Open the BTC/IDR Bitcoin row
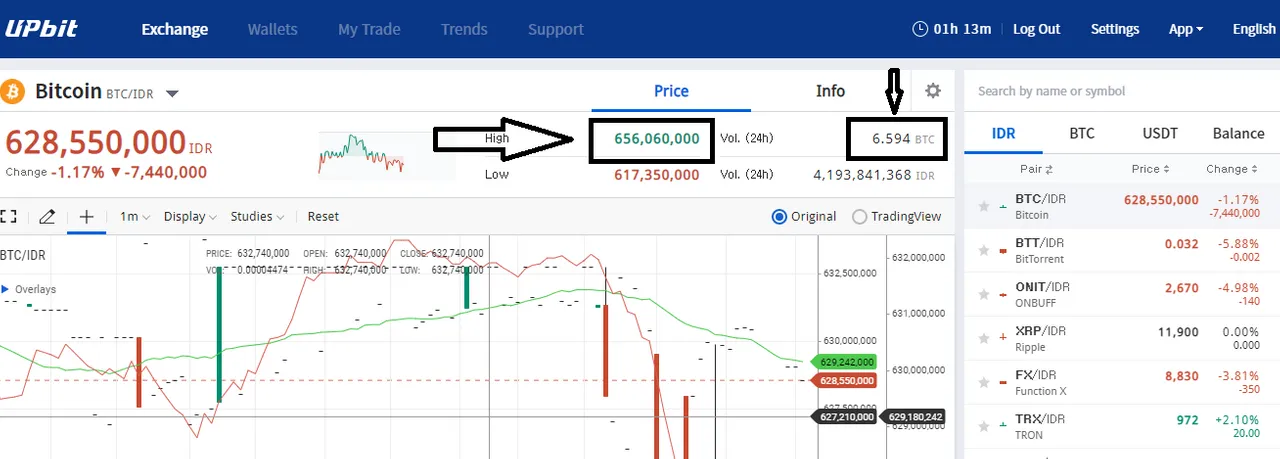 tap(1121, 207)
